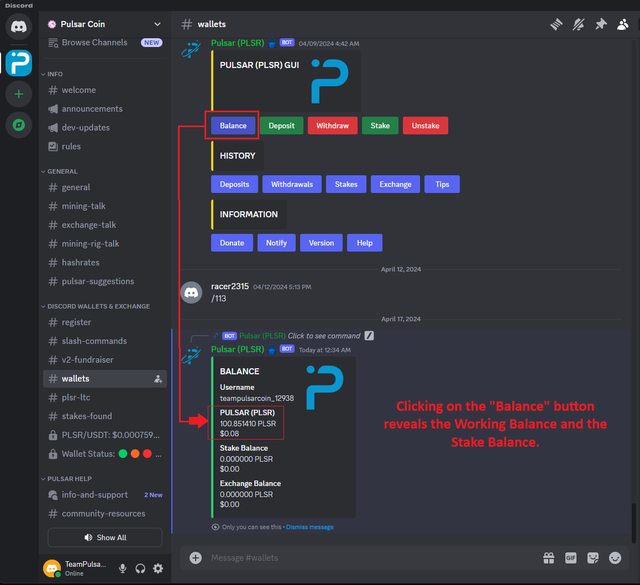Collapse DISCORD WALLETS & EXCHANGE category
The height and width of the screenshot is (585, 640).
pos(96,306)
